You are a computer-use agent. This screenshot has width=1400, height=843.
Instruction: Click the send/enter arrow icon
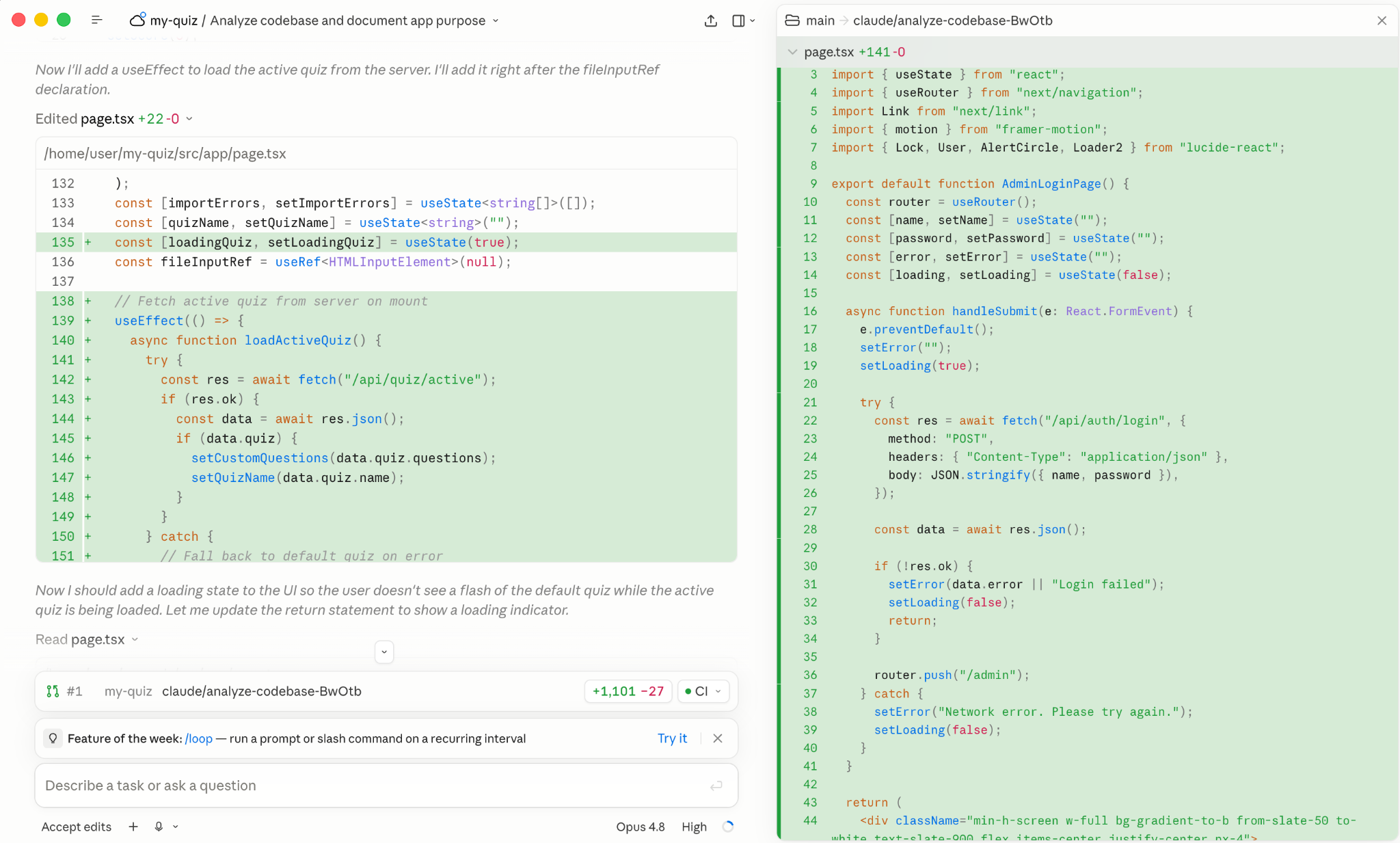pyautogui.click(x=716, y=786)
